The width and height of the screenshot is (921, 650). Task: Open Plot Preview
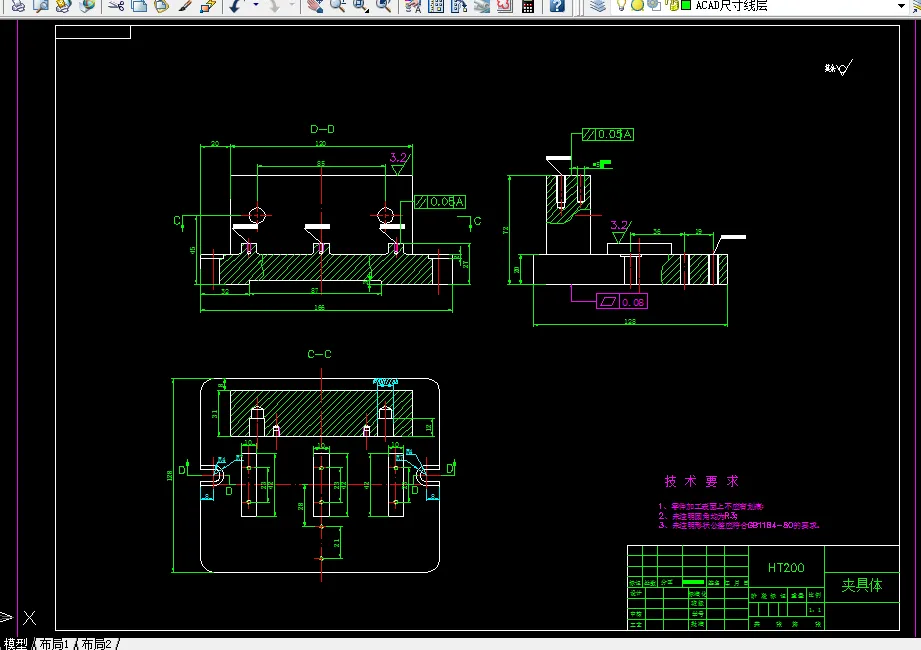click(x=41, y=6)
